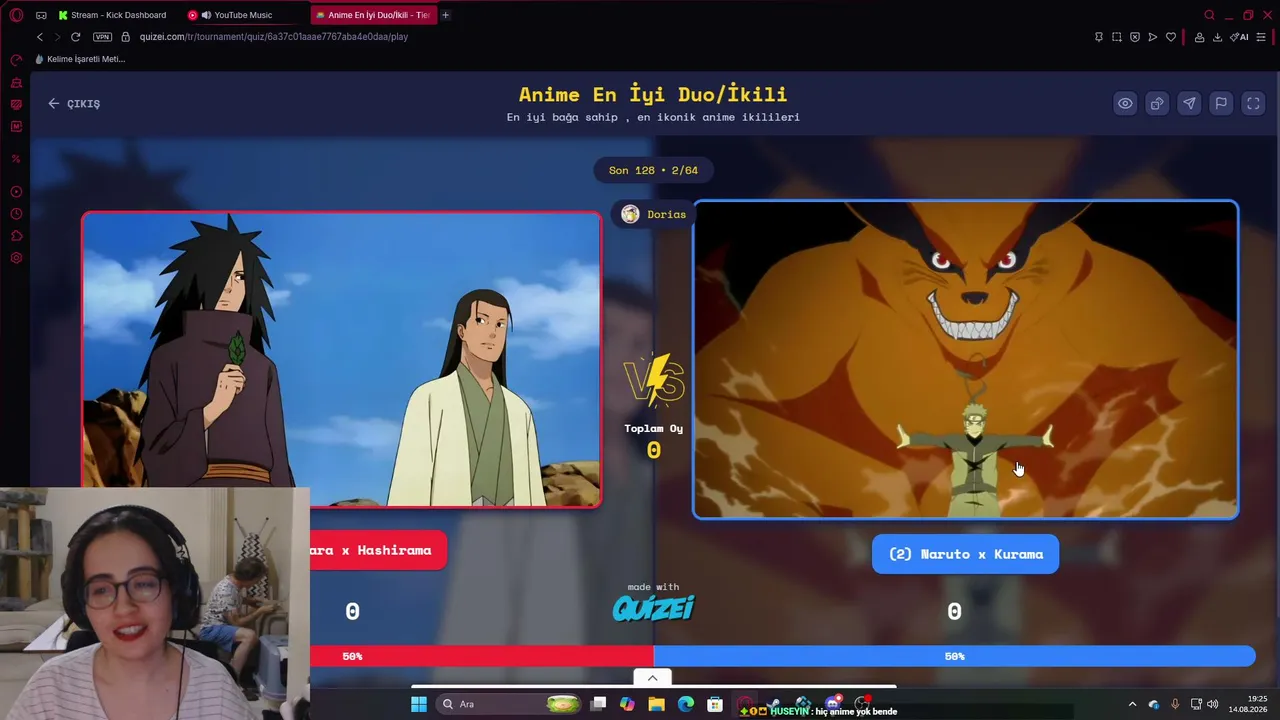
Task: Toggle the eye visibility button on the quiz
Action: tap(1125, 103)
